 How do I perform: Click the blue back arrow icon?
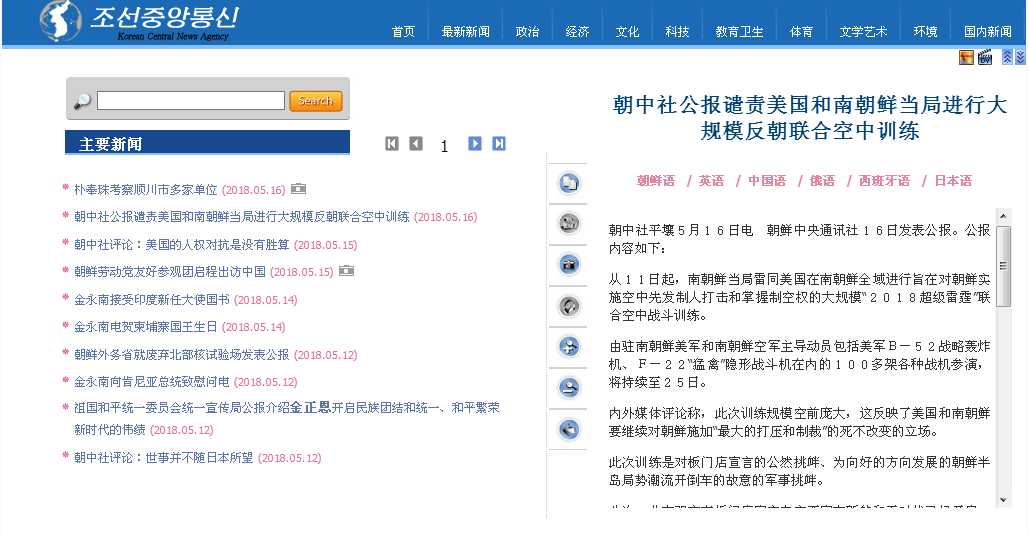pyautogui.click(x=568, y=429)
